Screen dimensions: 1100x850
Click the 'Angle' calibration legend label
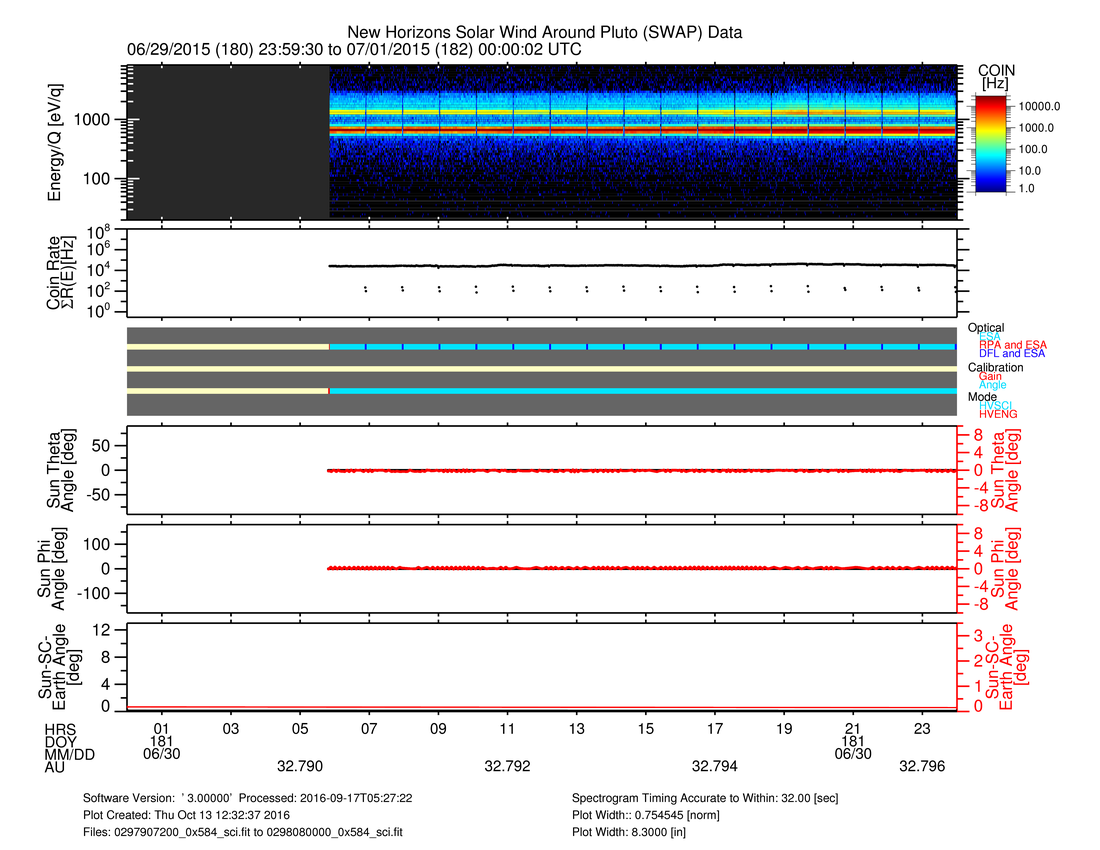point(994,386)
